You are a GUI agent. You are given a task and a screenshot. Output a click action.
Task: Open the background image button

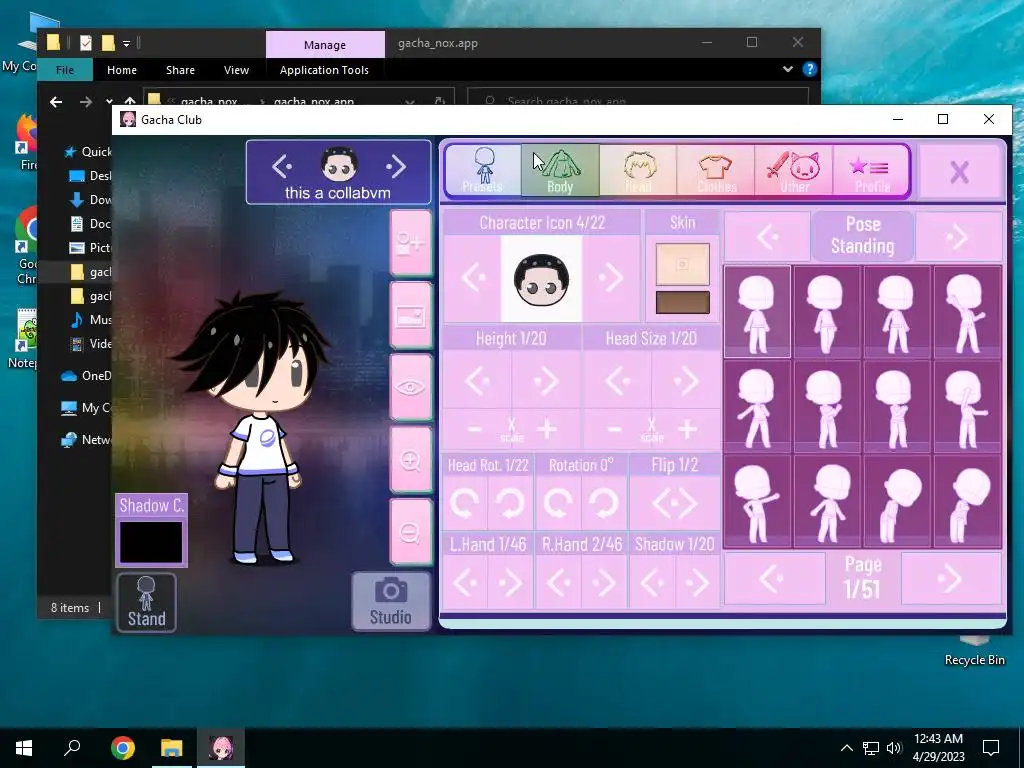tap(411, 315)
